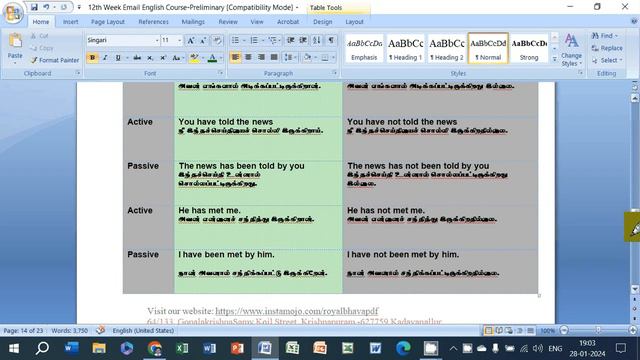
Task: Open the borders dropdown arrow
Action: (x=333, y=58)
